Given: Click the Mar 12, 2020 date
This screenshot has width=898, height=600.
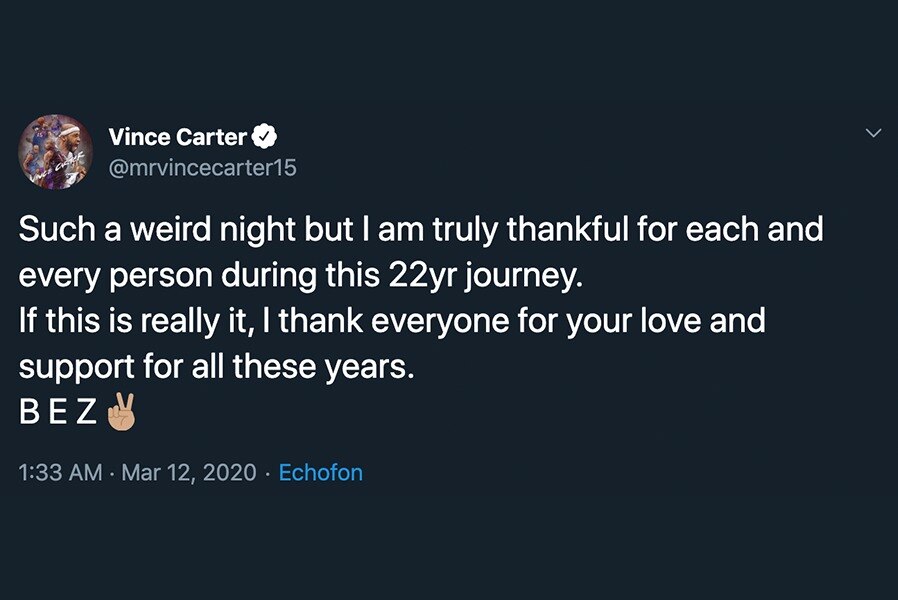Looking at the screenshot, I should 189,472.
